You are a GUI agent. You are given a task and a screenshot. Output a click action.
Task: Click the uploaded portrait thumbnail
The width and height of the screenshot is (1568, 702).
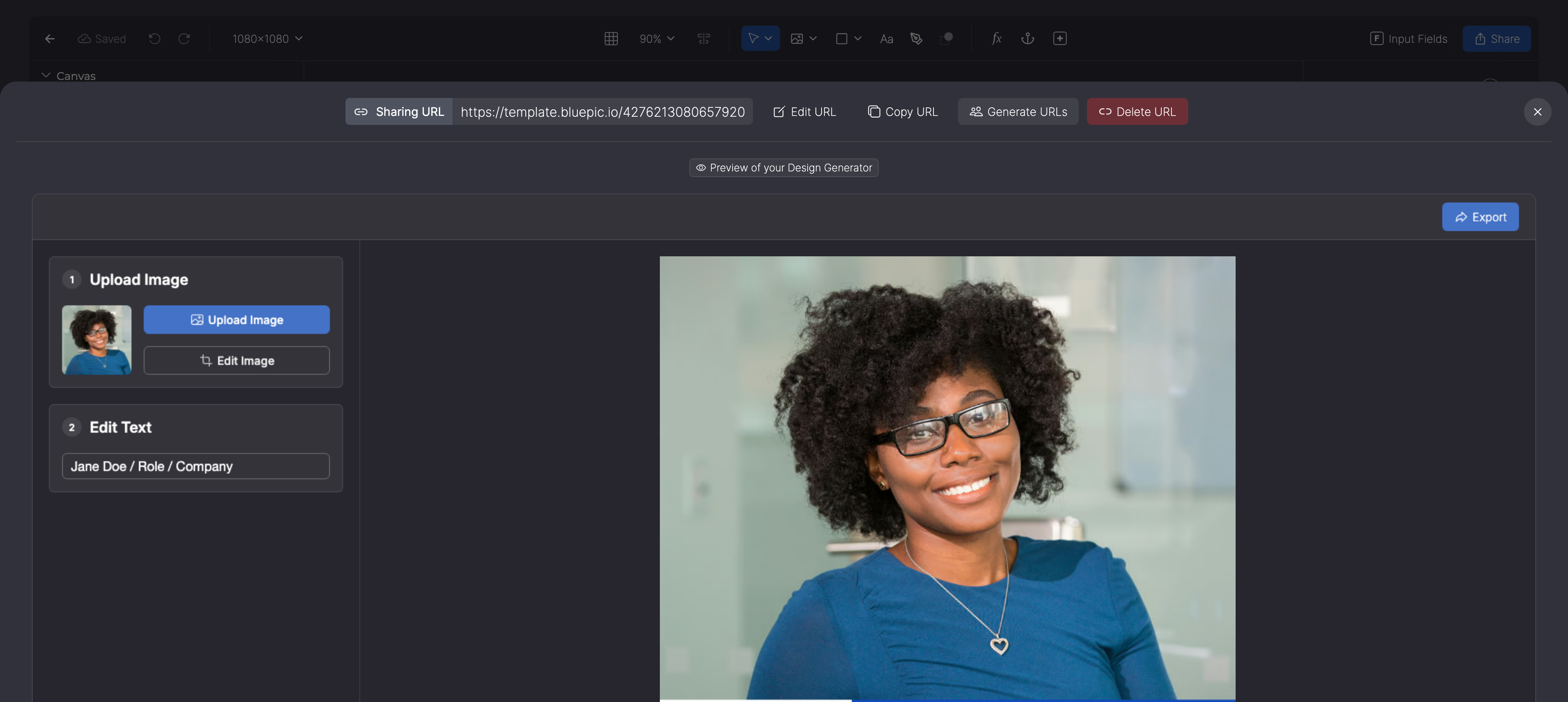pyautogui.click(x=97, y=340)
